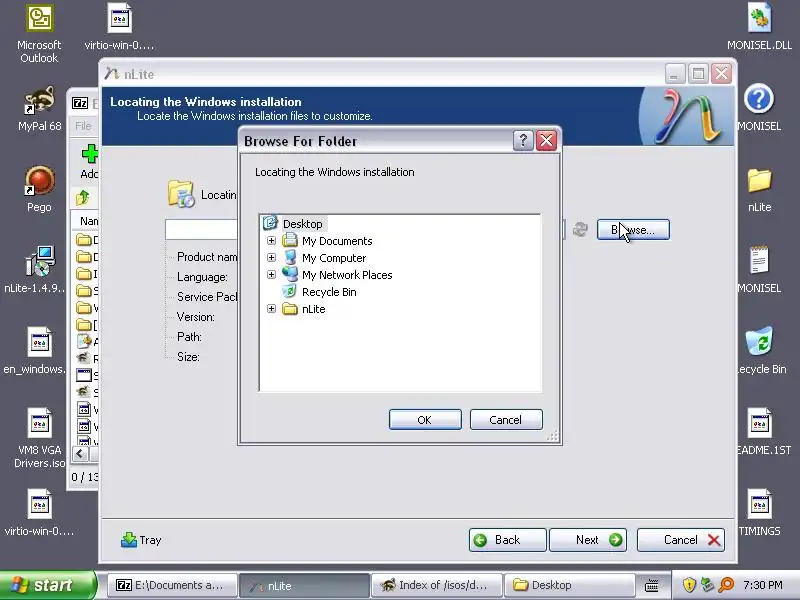Click the Browse... button in nLite

point(633,230)
